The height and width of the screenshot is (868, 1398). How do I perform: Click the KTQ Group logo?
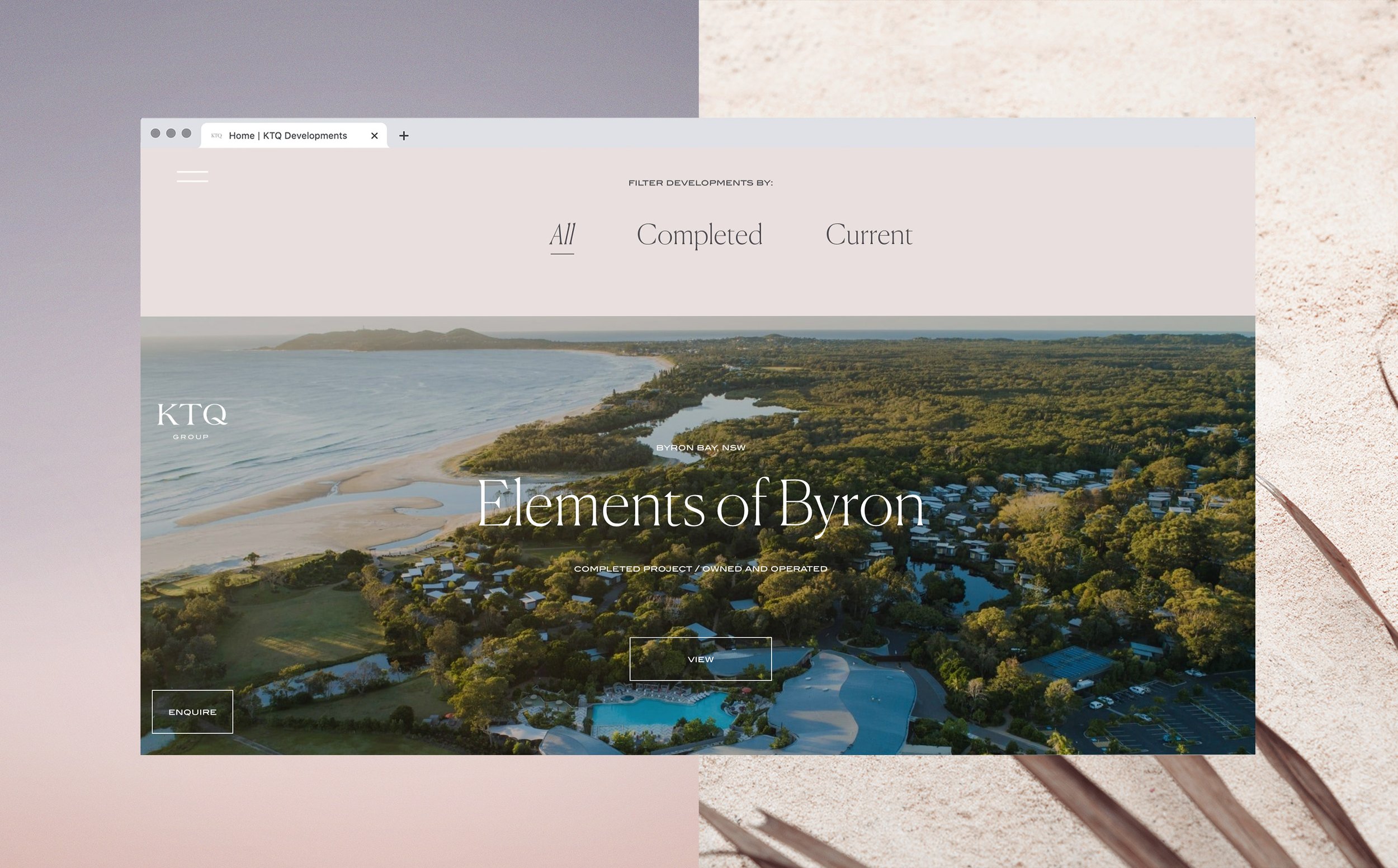192,421
